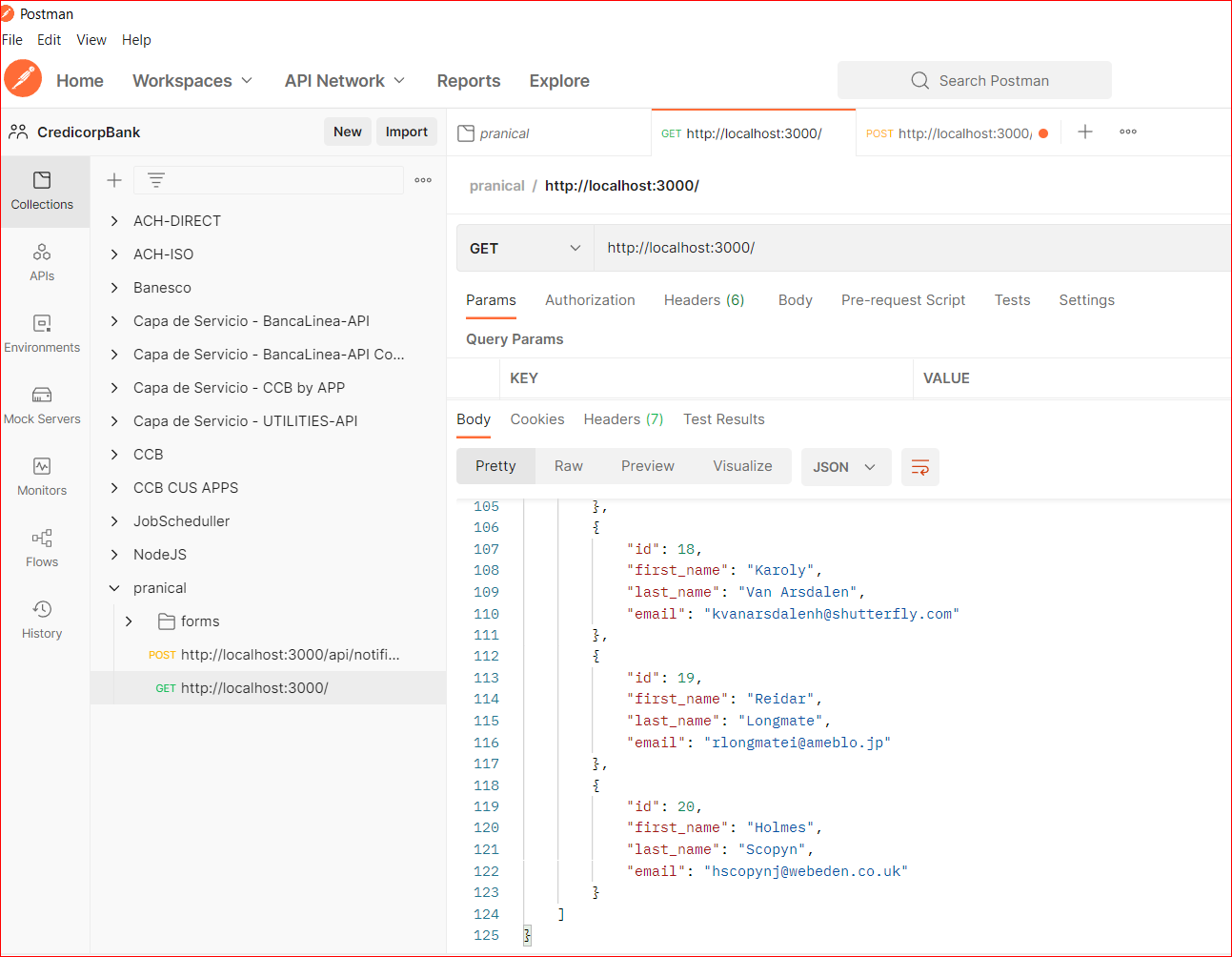Switch to POST http://localhost:3000 tab

pos(958,133)
